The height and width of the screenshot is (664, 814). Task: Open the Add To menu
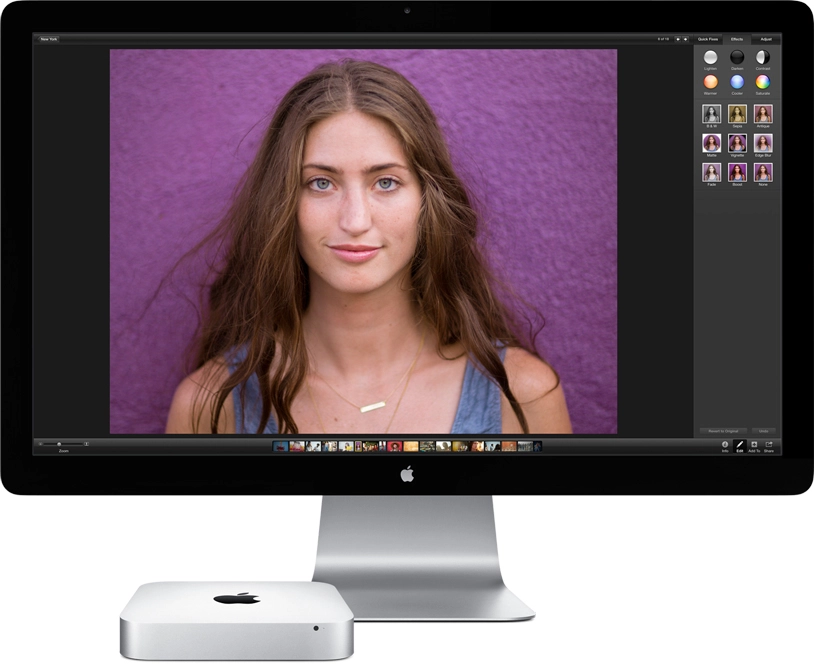754,446
